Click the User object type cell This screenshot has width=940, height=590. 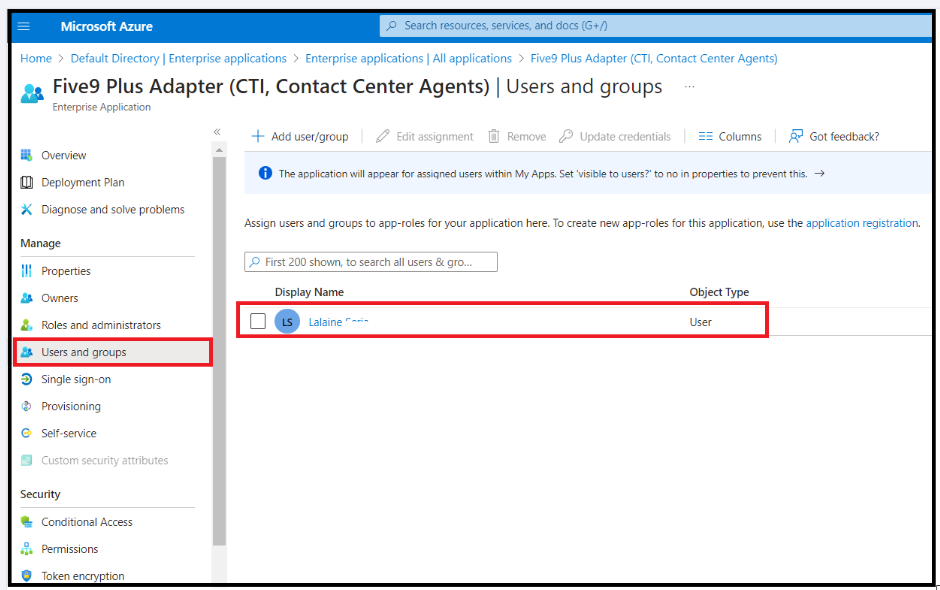pyautogui.click(x=700, y=322)
